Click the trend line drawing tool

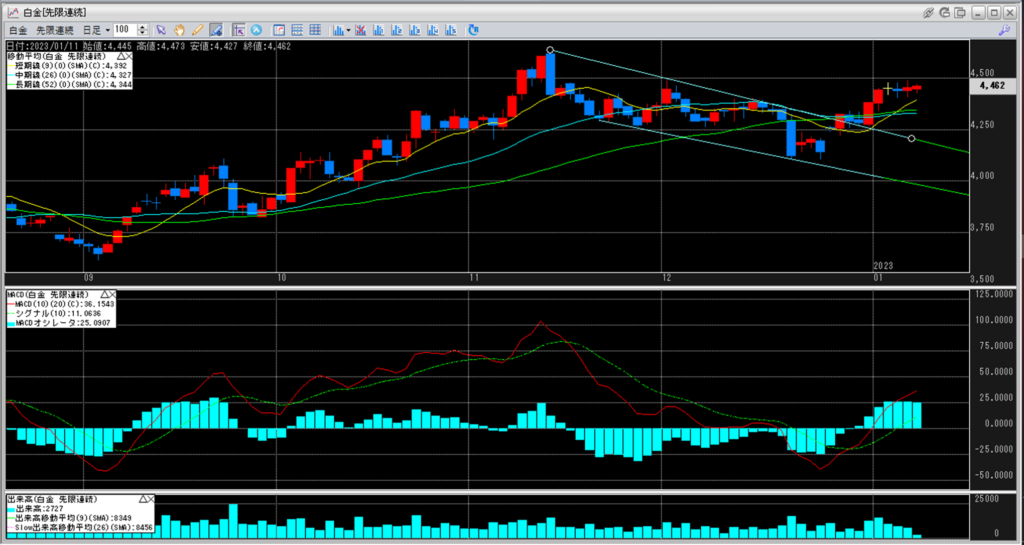click(x=215, y=30)
